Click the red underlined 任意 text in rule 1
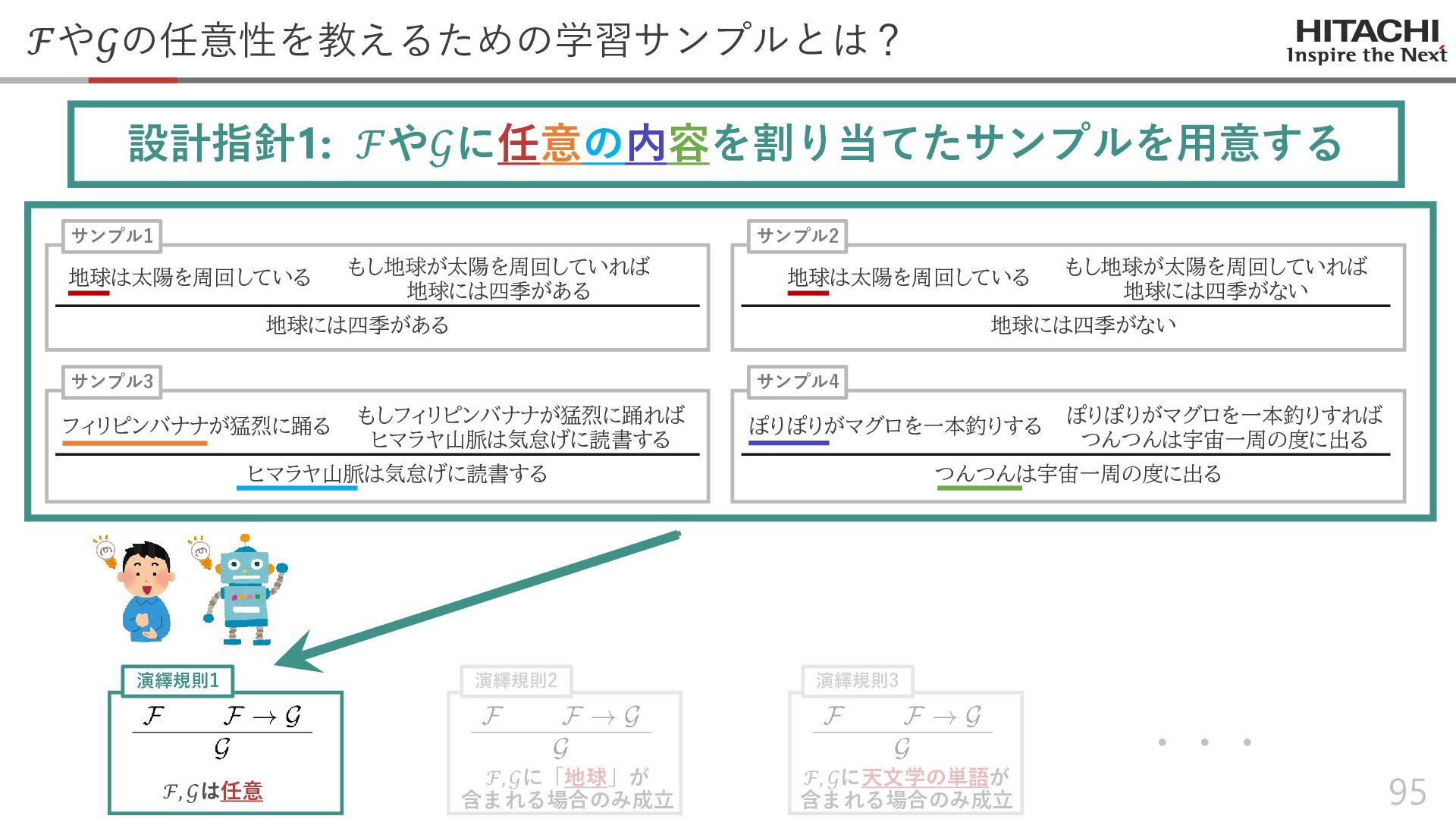 point(242,792)
